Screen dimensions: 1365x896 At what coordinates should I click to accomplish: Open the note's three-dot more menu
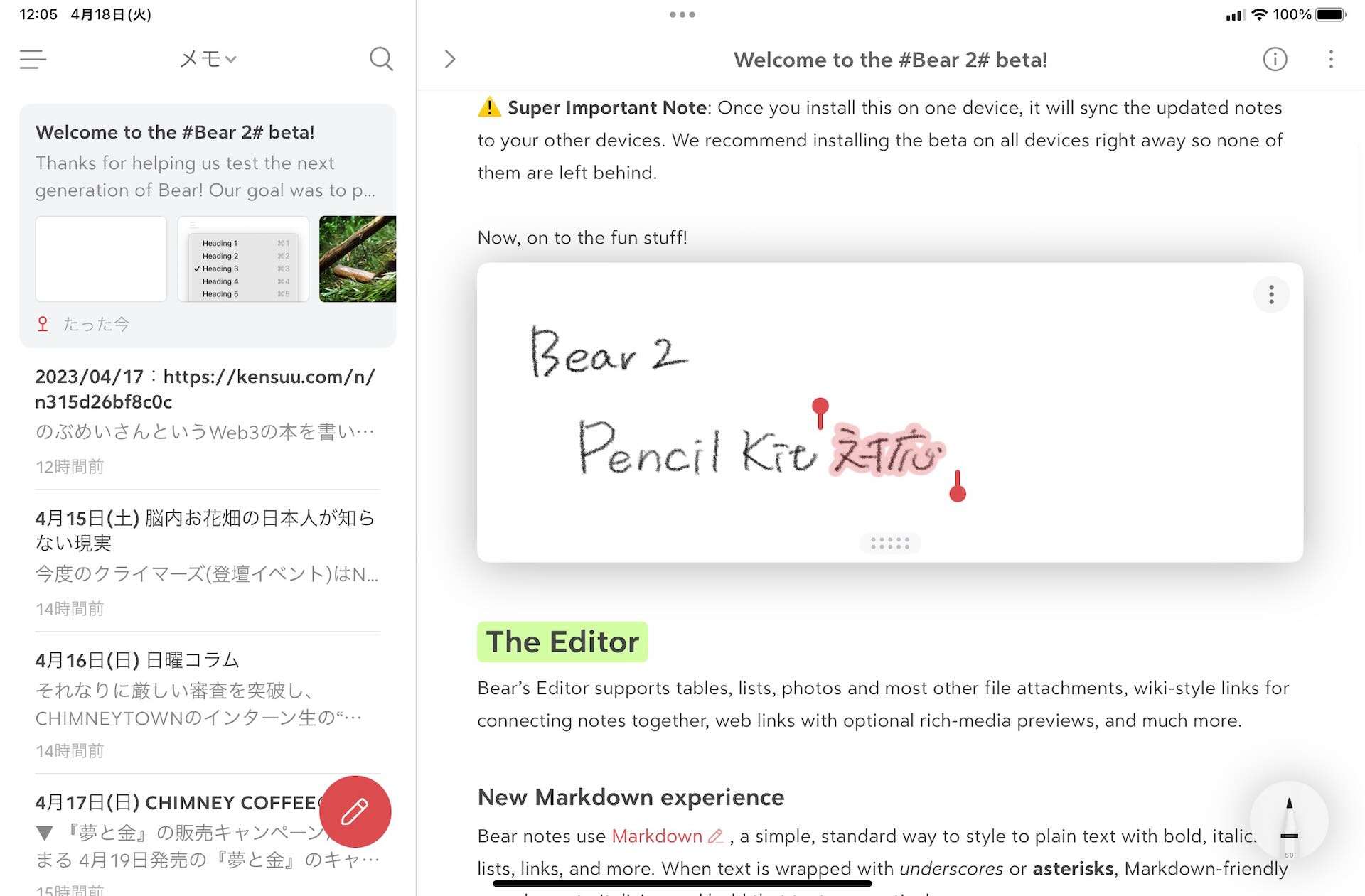click(1331, 59)
